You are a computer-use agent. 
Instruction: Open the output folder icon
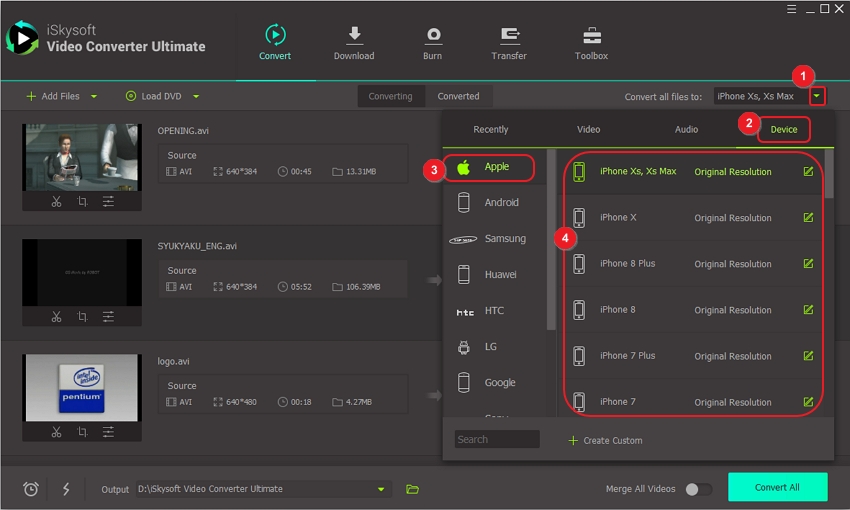click(x=412, y=489)
